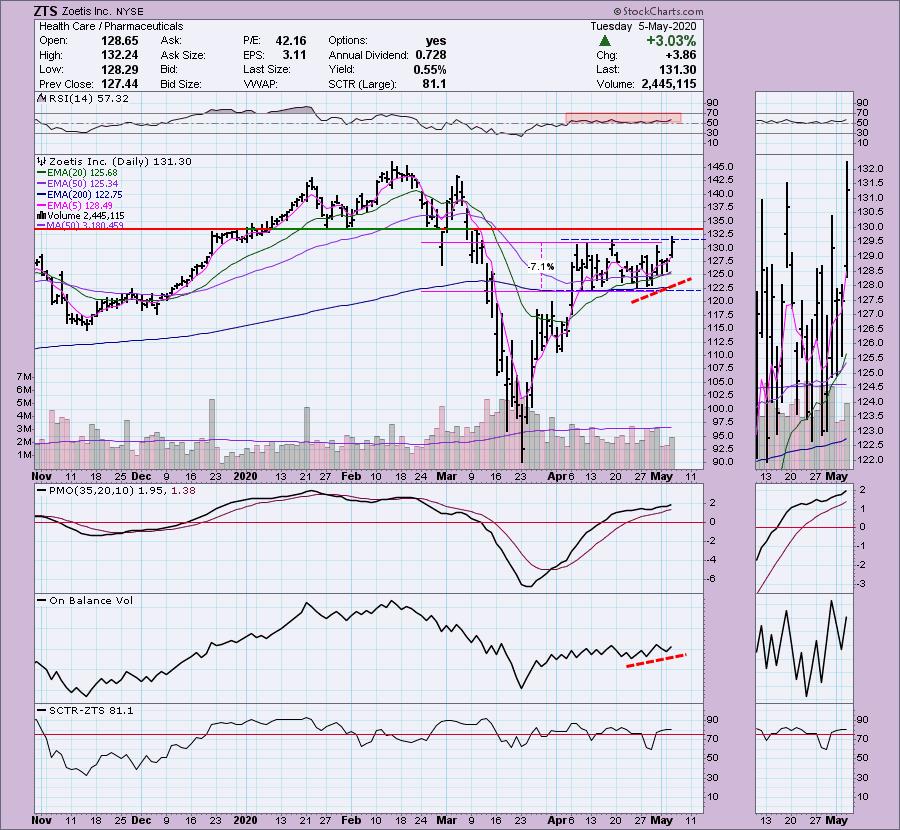
Task: Select the P/E value 42.16
Action: pyautogui.click(x=290, y=41)
